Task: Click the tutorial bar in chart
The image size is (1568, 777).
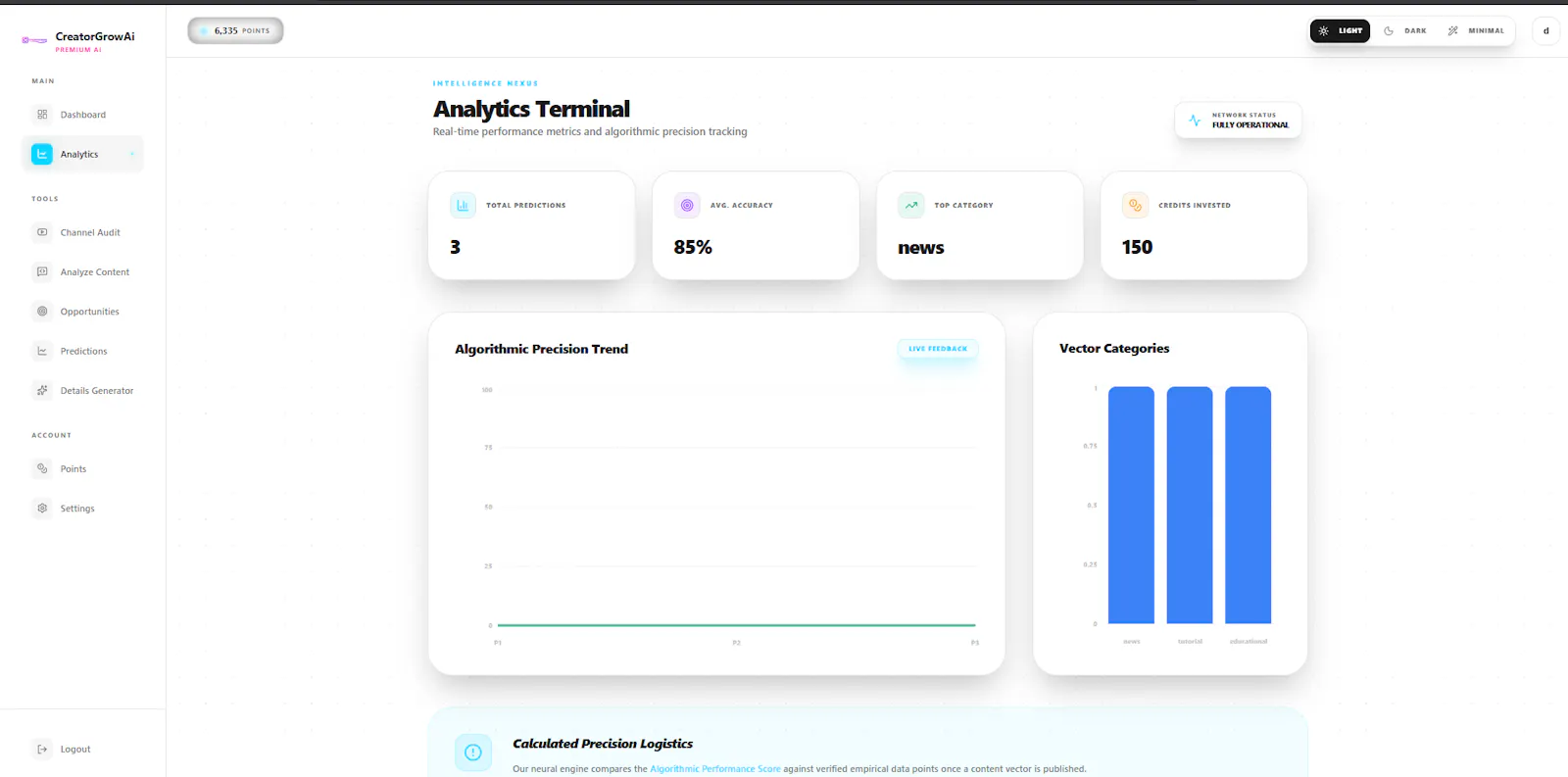Action: click(1190, 505)
